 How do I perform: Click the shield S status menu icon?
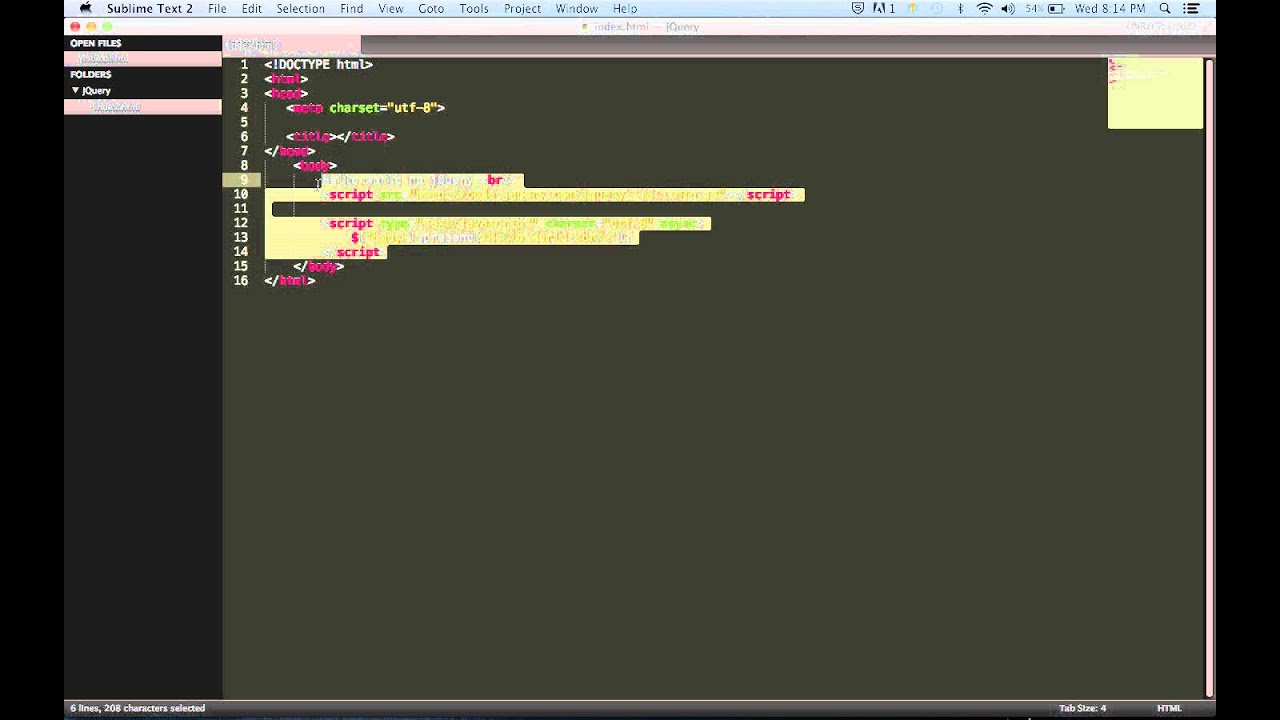(858, 8)
